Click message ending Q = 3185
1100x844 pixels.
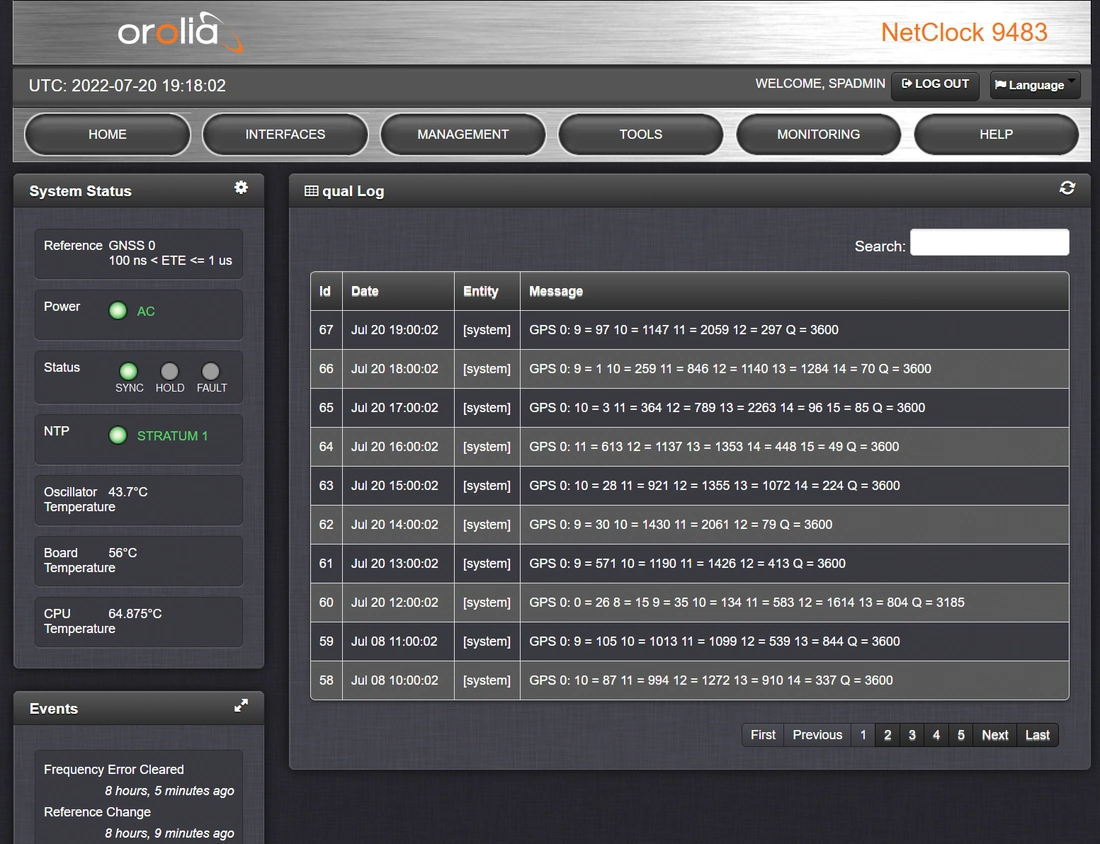pos(746,602)
